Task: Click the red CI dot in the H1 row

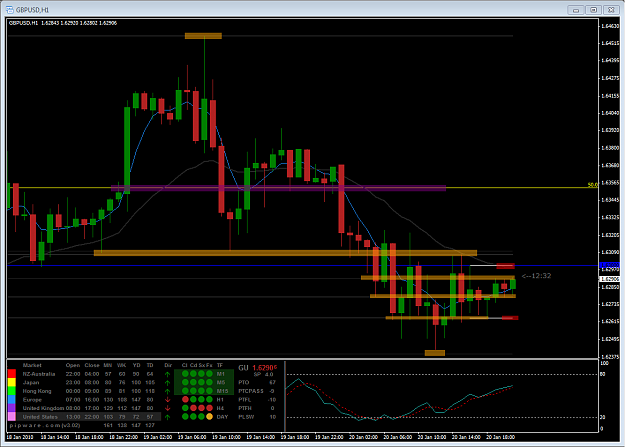Action: tap(185, 400)
